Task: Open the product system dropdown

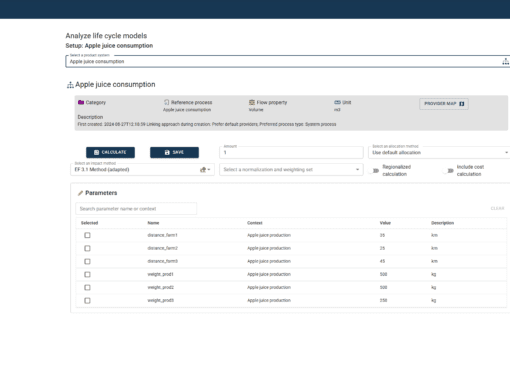Action: pyautogui.click(x=288, y=61)
